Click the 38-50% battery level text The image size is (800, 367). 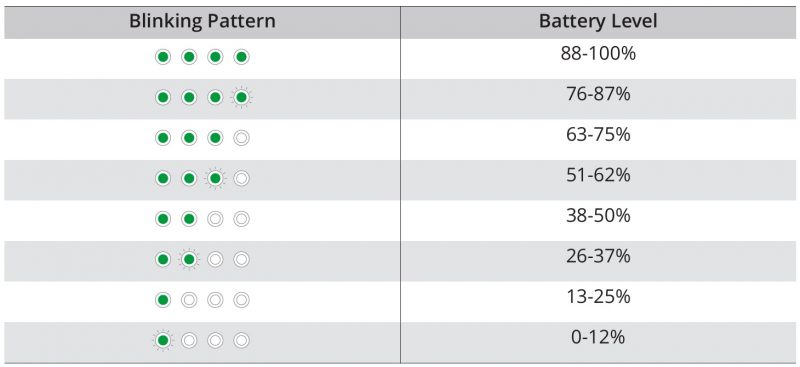click(x=598, y=216)
